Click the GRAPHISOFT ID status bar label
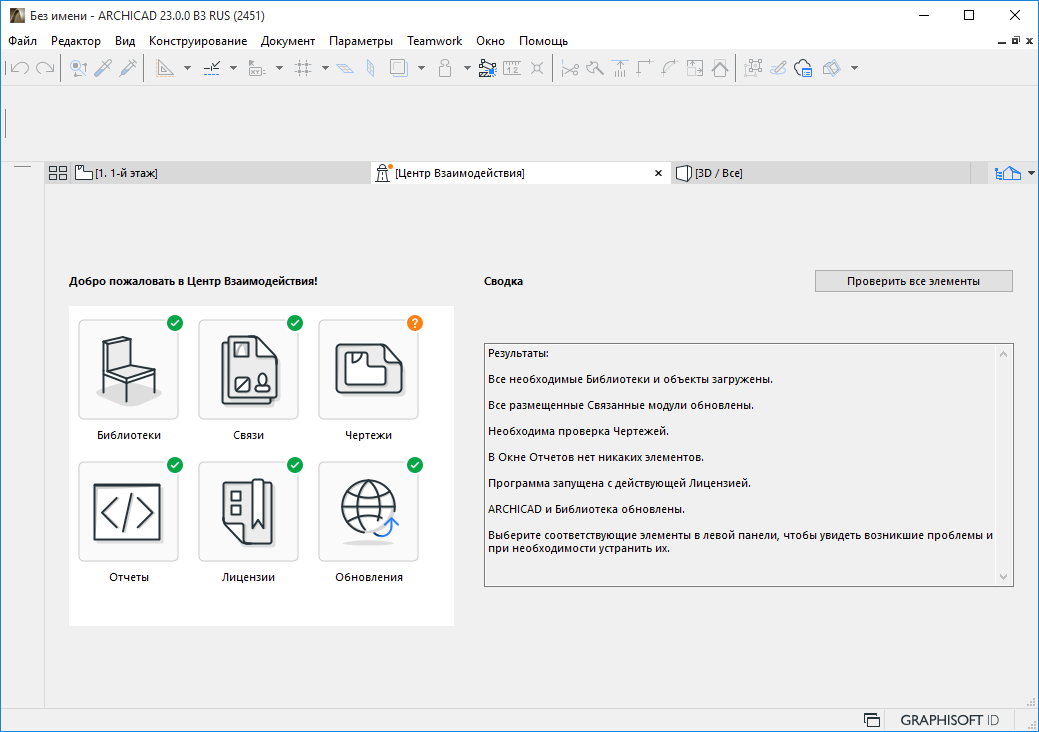The image size is (1039, 732). coord(949,720)
